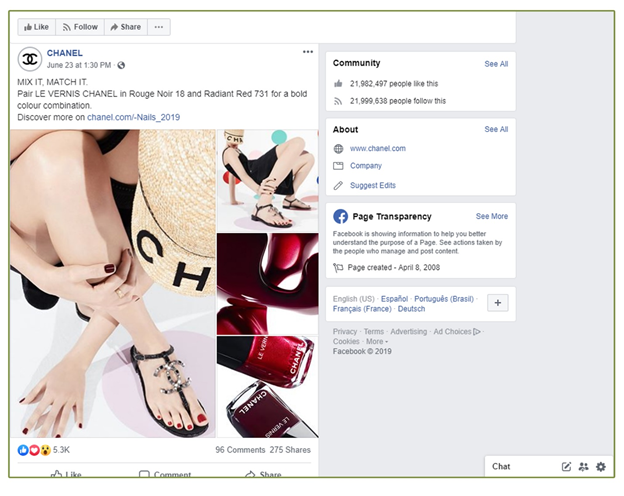Select '21,982,497 people like this' text
Screen dimensions: 624x496
pyautogui.click(x=394, y=84)
